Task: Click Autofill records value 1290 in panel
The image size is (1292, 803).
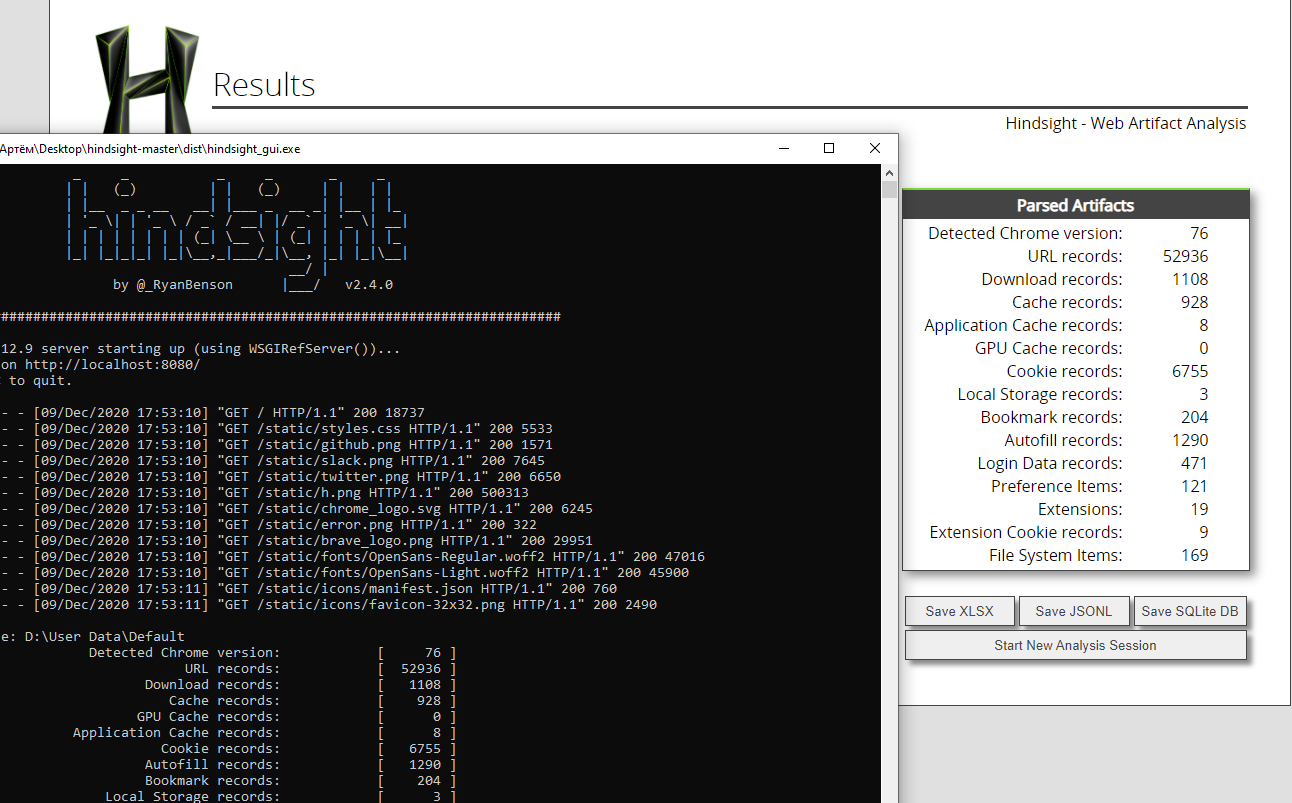Action: pyautogui.click(x=1189, y=440)
